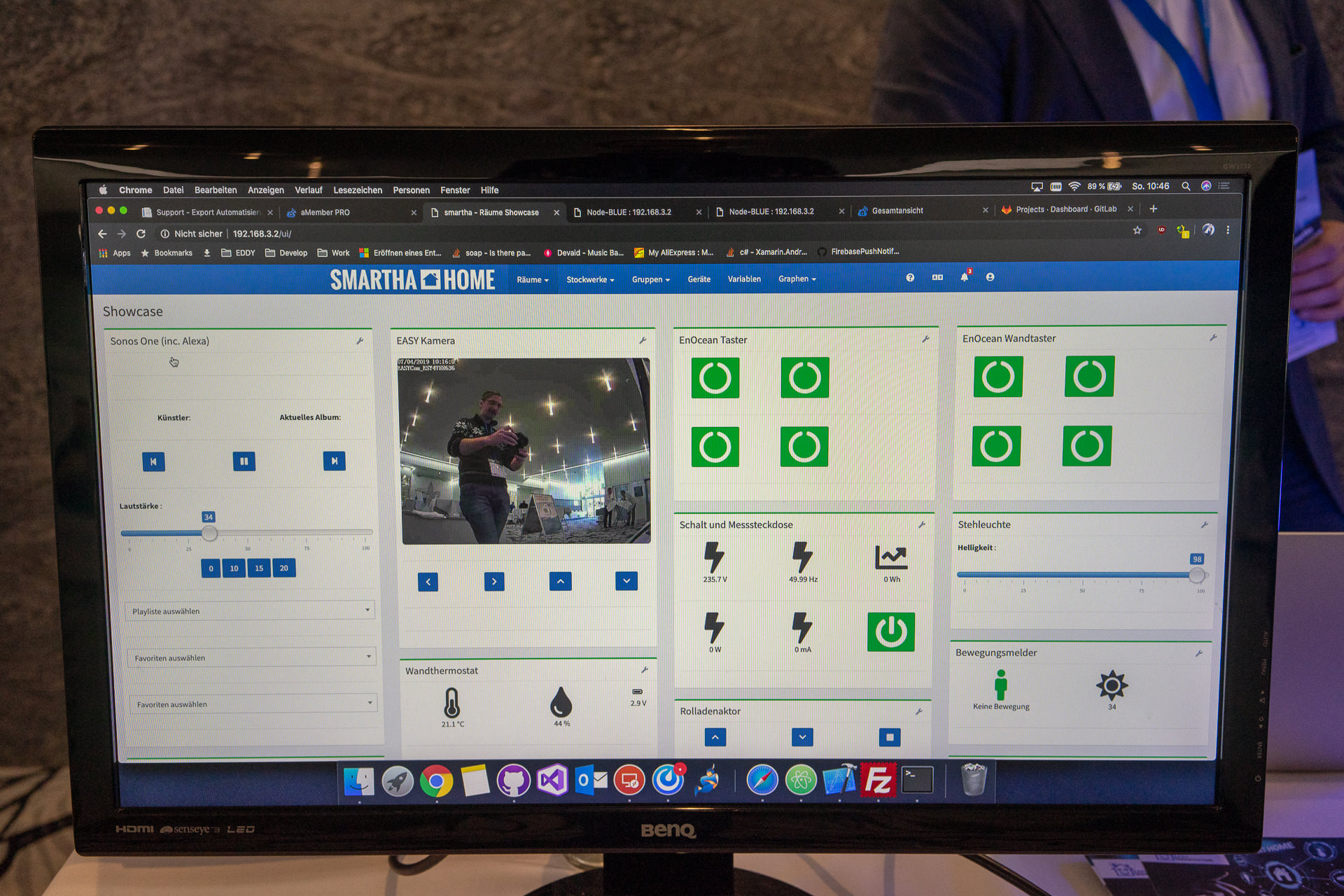Click the 235.7 V voltage icon

(x=715, y=558)
